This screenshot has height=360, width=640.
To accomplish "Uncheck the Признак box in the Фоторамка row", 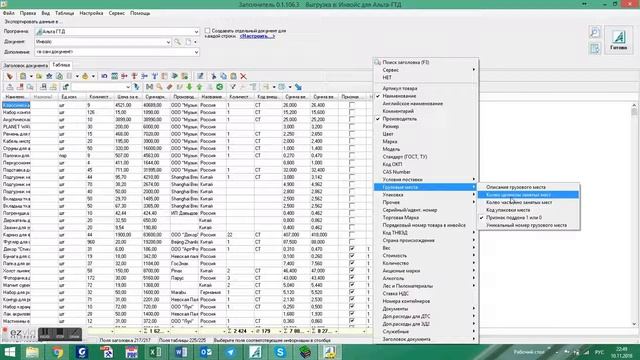I will [352, 278].
